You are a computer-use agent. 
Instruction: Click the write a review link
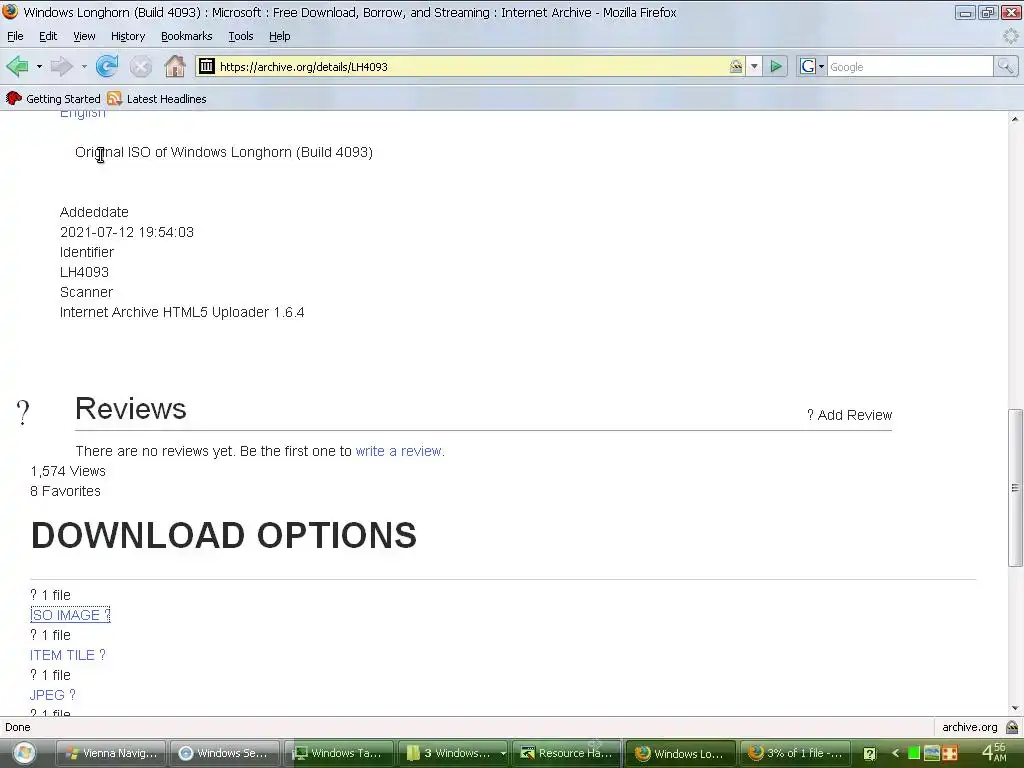pyautogui.click(x=398, y=451)
